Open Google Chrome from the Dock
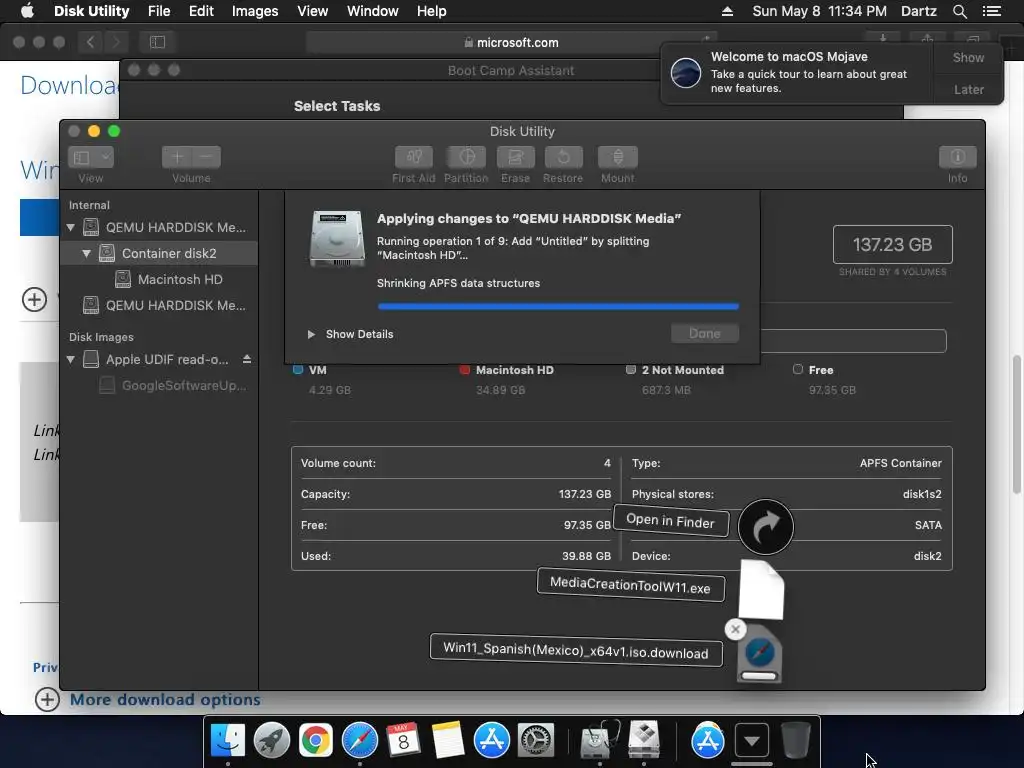This screenshot has width=1024, height=768. click(x=315, y=741)
